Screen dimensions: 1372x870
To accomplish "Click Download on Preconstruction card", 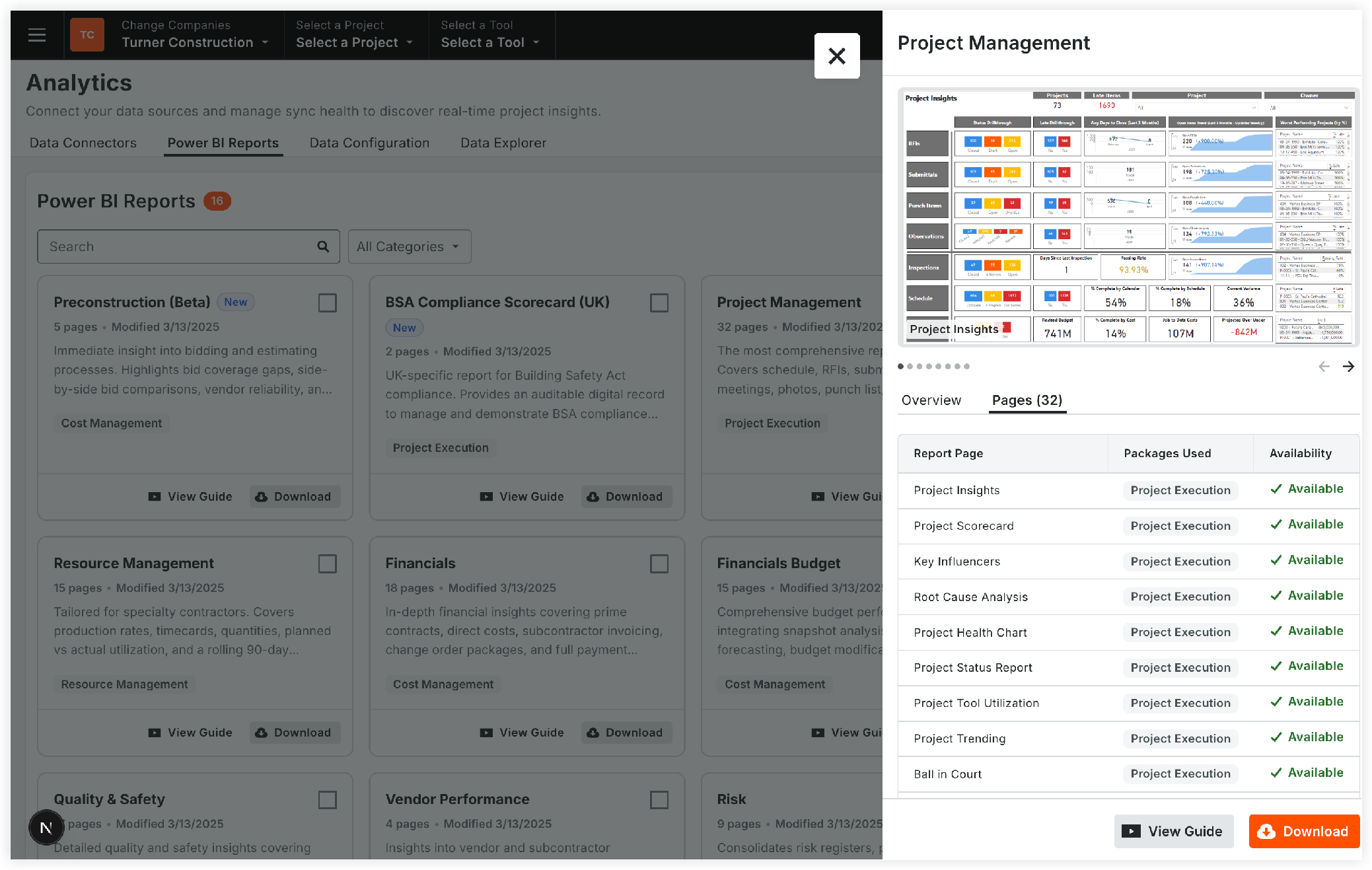I will click(295, 497).
